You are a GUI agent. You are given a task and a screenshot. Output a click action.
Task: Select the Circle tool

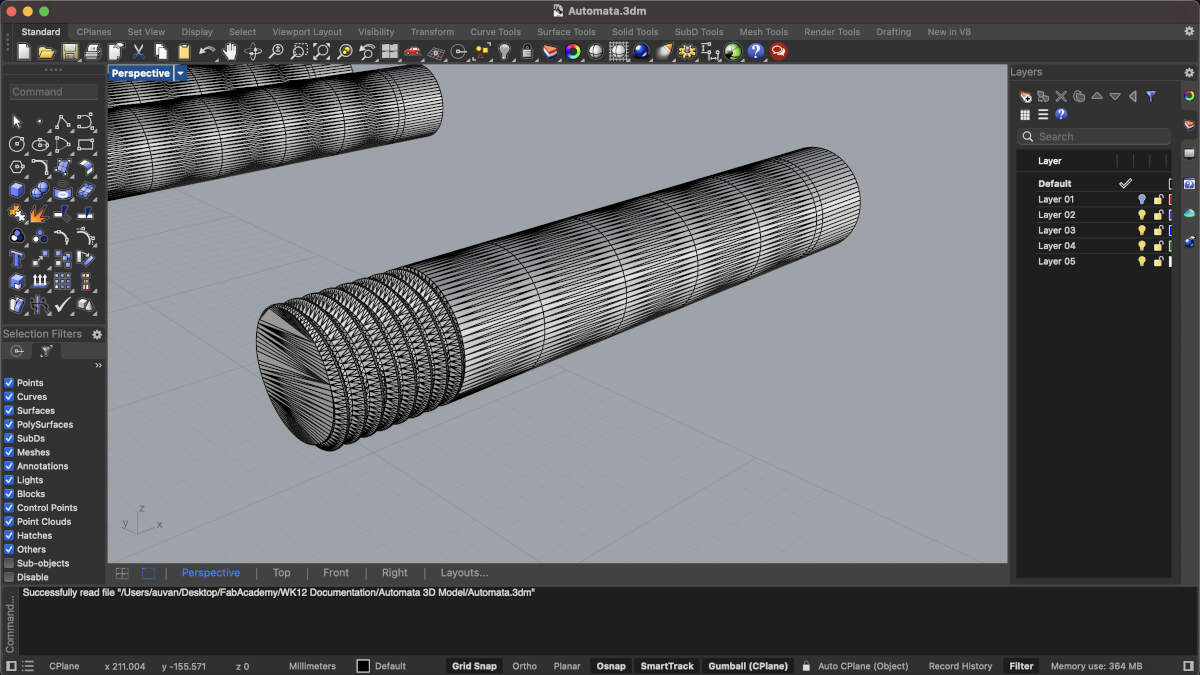click(17, 144)
